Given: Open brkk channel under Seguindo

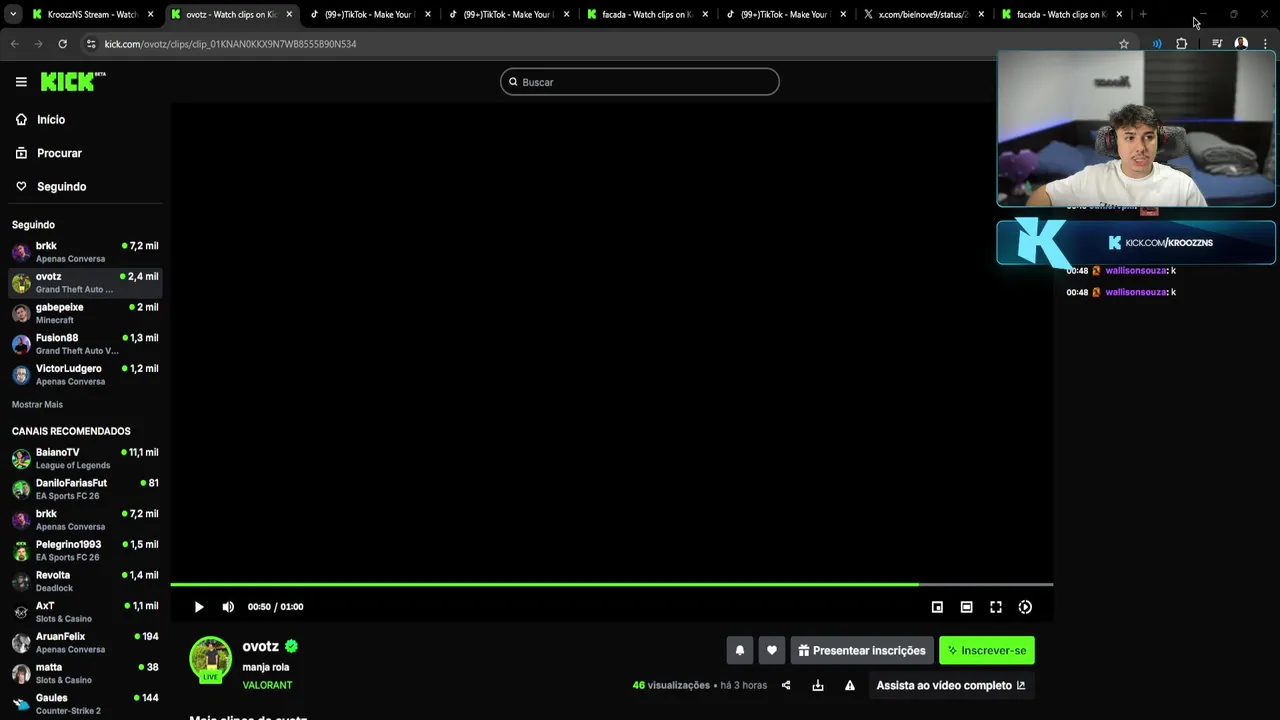Looking at the screenshot, I should tap(86, 252).
